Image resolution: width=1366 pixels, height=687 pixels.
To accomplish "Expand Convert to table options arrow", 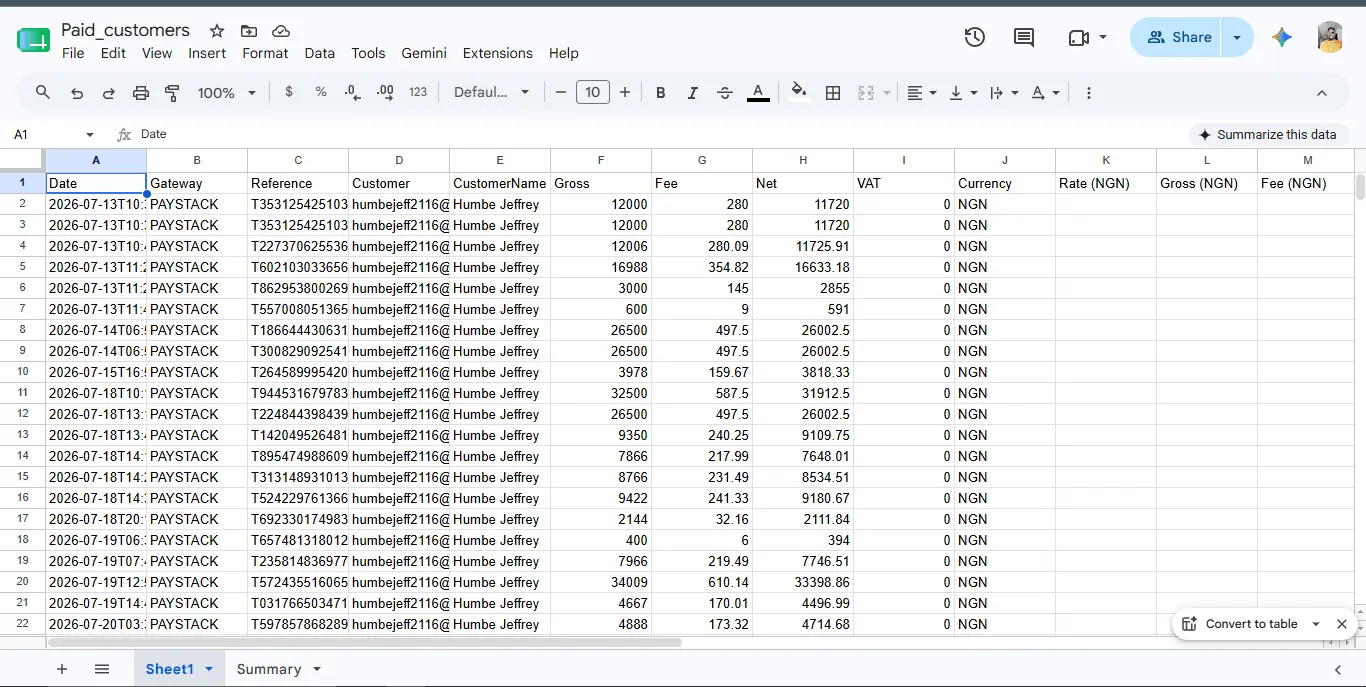I will [1316, 624].
